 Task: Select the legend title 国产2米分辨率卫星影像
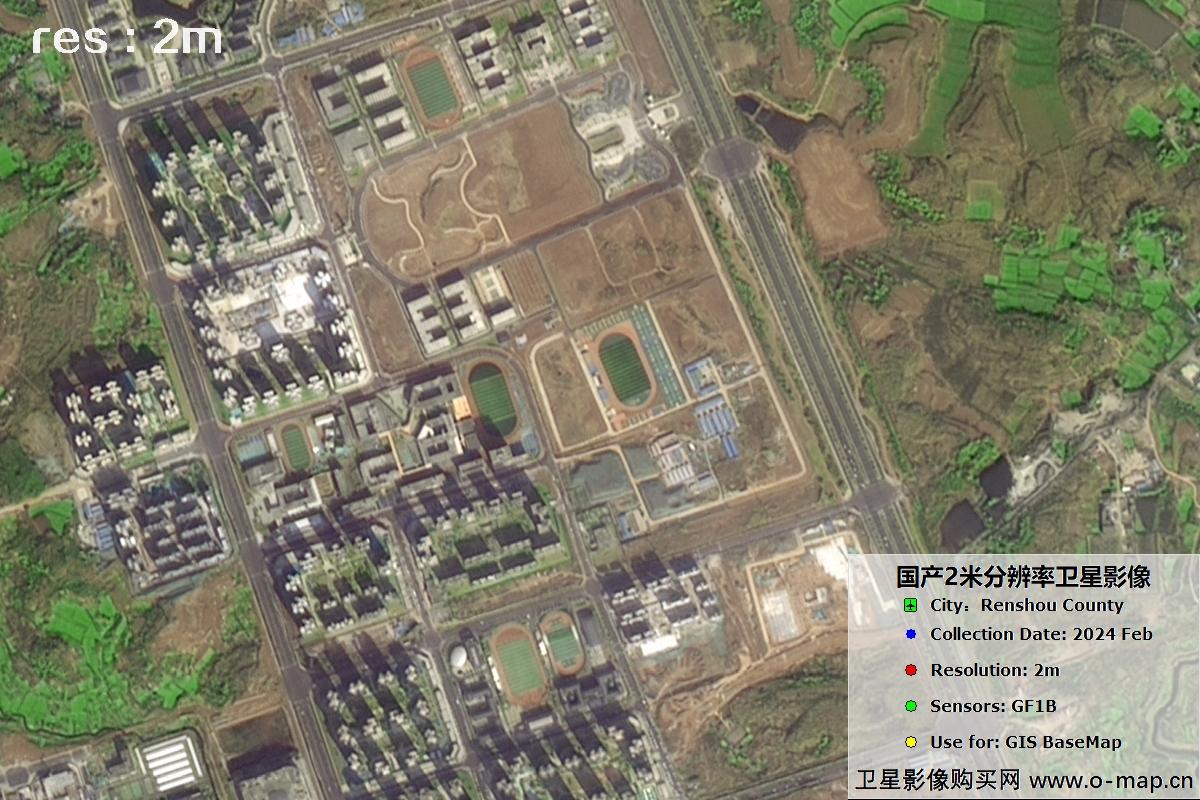pos(1022,576)
